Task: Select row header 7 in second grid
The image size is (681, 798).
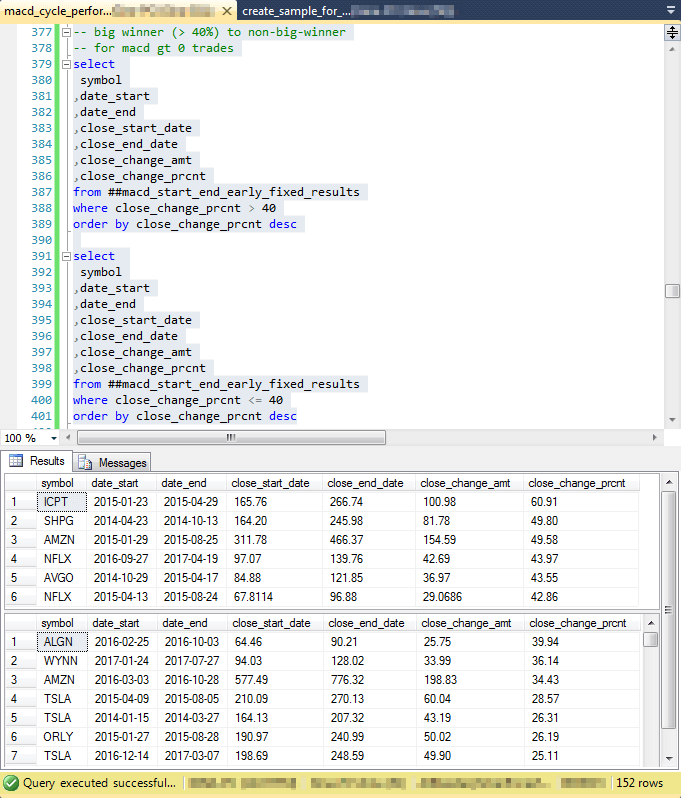Action: [20, 756]
